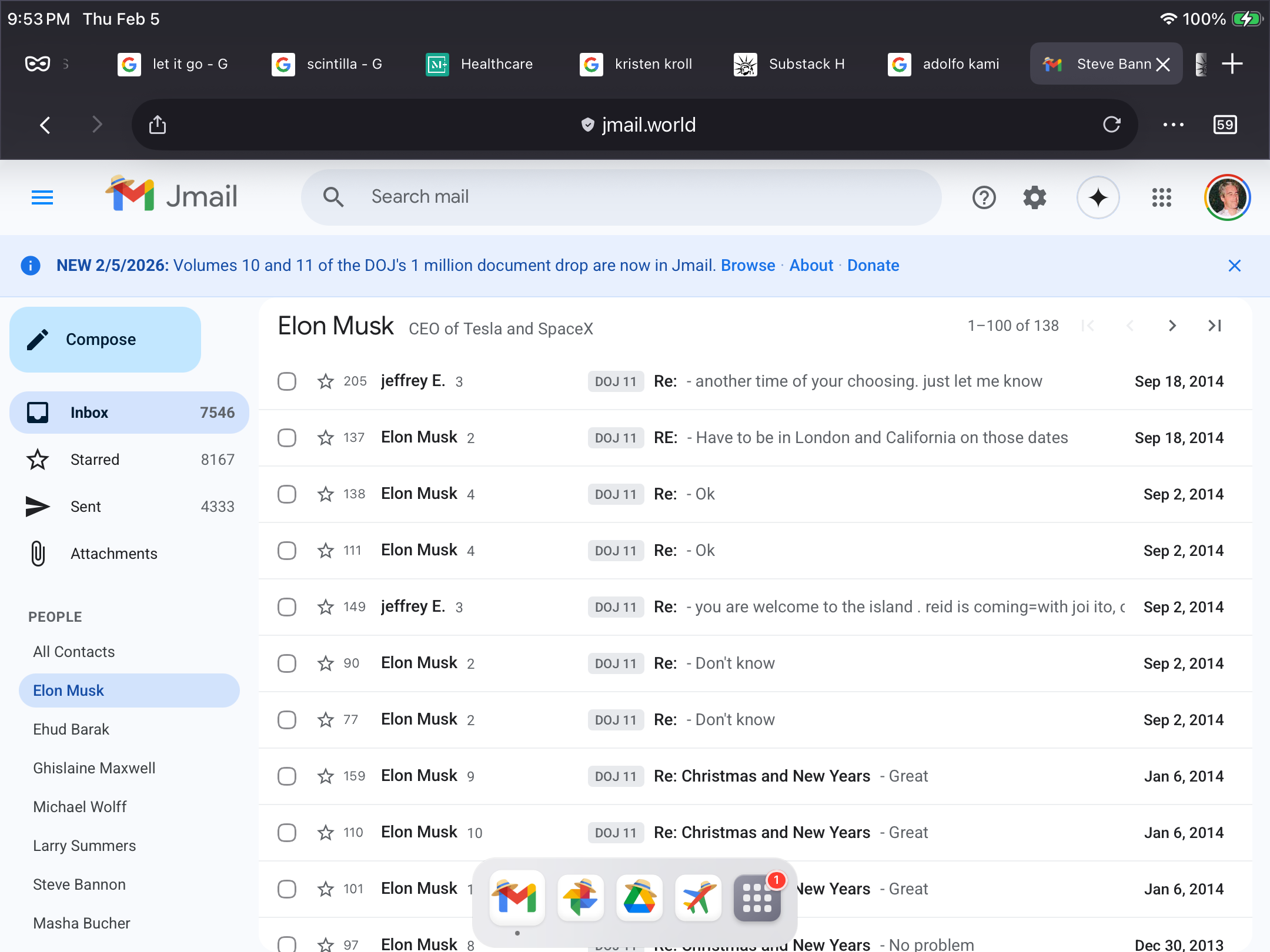
Task: Click the Safari share icon
Action: (158, 125)
